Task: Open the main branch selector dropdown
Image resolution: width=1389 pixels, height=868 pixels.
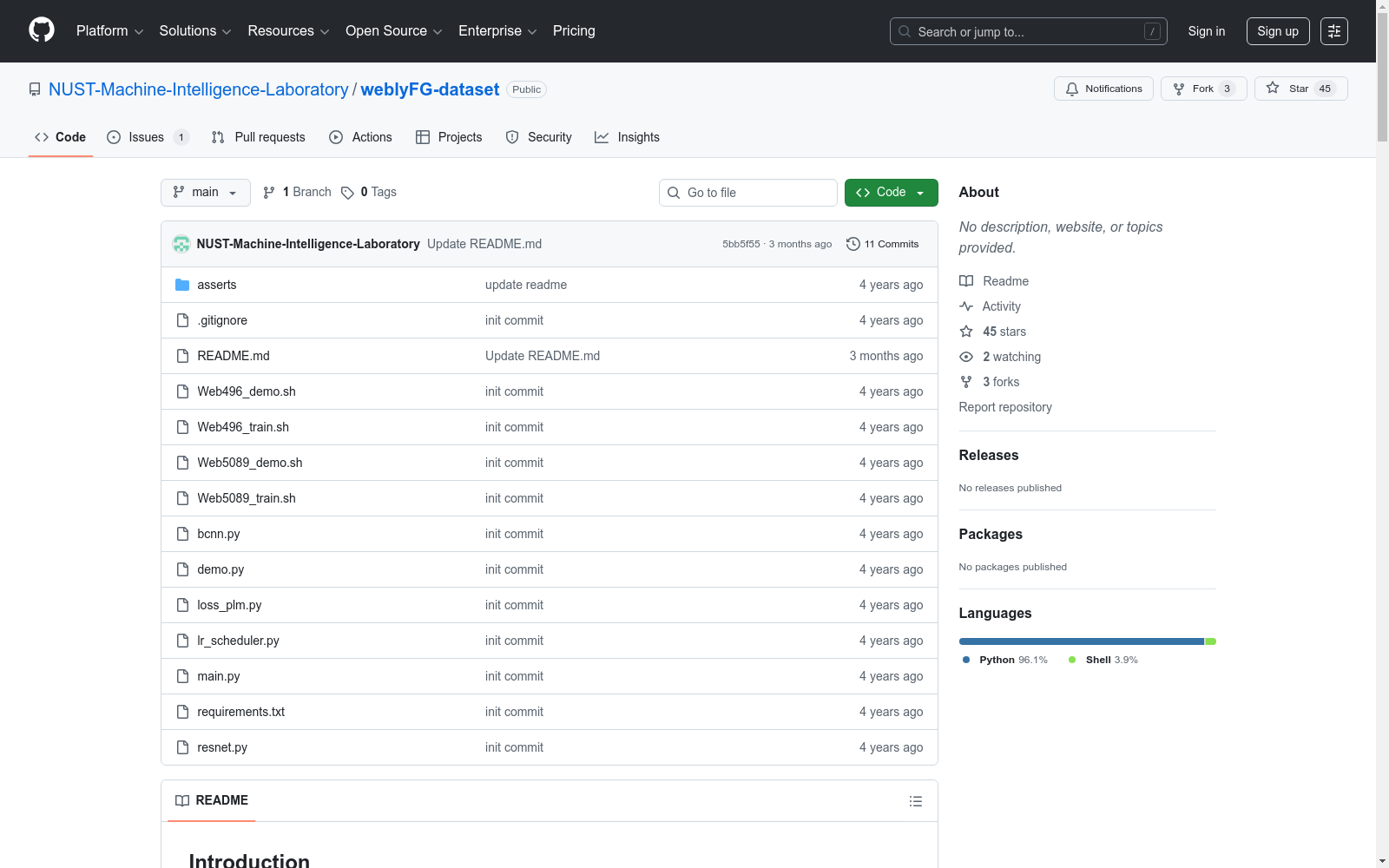Action: click(x=206, y=193)
